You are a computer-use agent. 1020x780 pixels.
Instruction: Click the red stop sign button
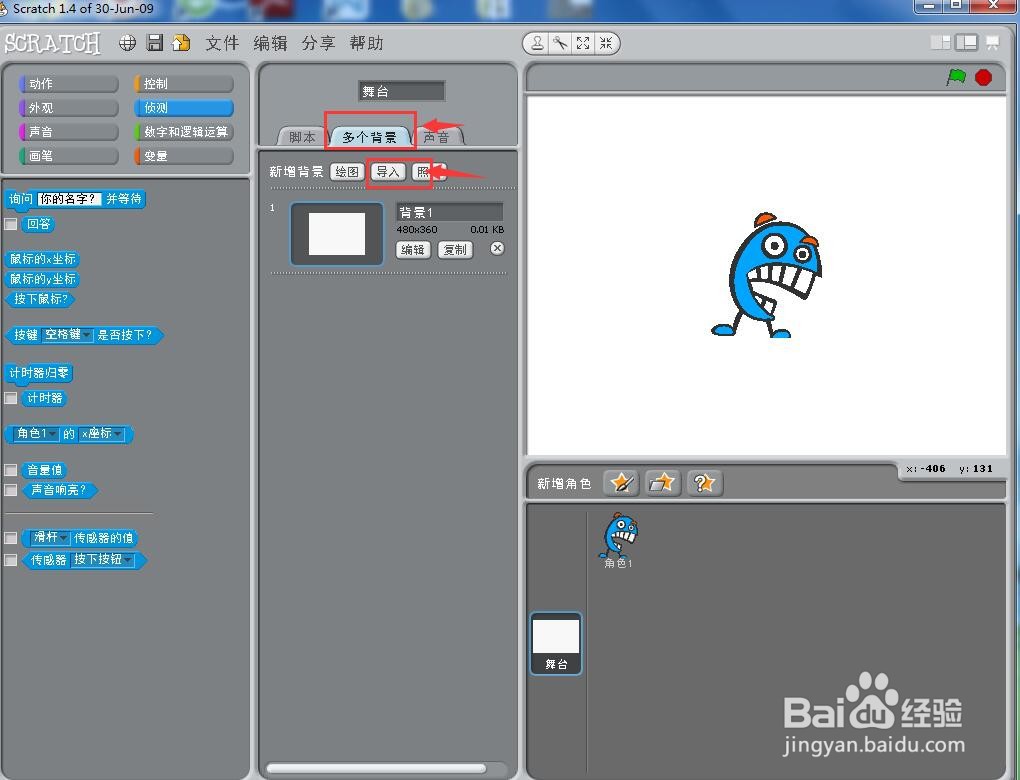984,77
